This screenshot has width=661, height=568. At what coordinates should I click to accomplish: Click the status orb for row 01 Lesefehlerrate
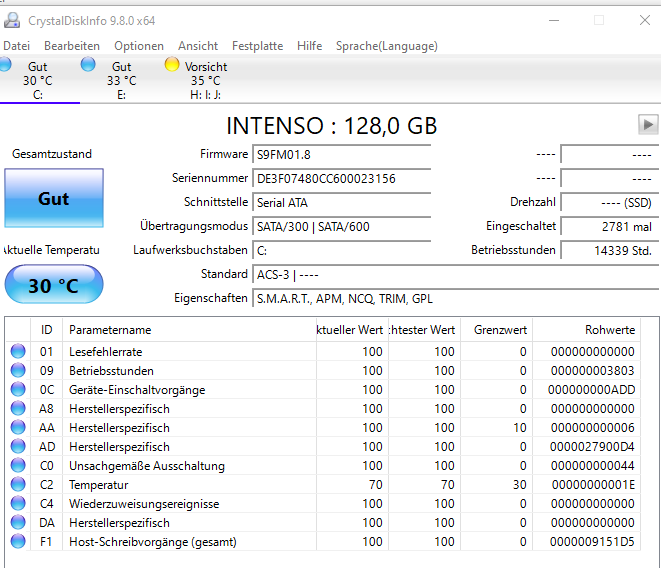click(x=18, y=351)
